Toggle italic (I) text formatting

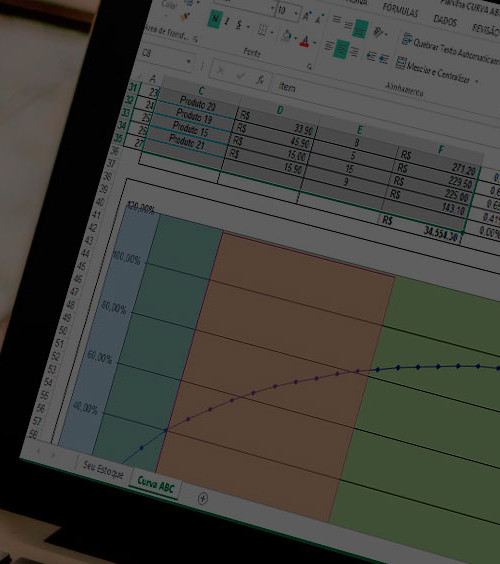[227, 22]
